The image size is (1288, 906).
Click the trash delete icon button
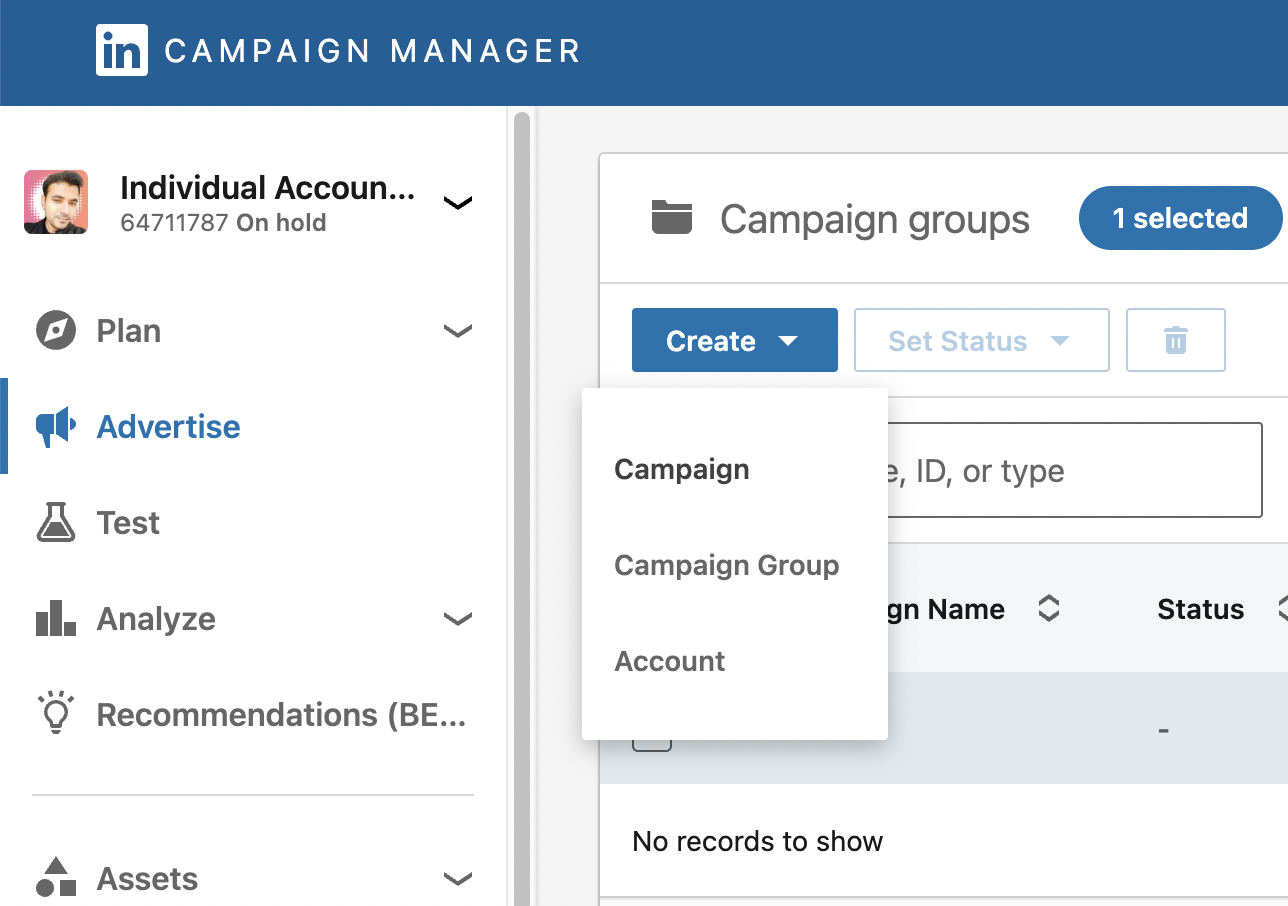click(x=1176, y=341)
